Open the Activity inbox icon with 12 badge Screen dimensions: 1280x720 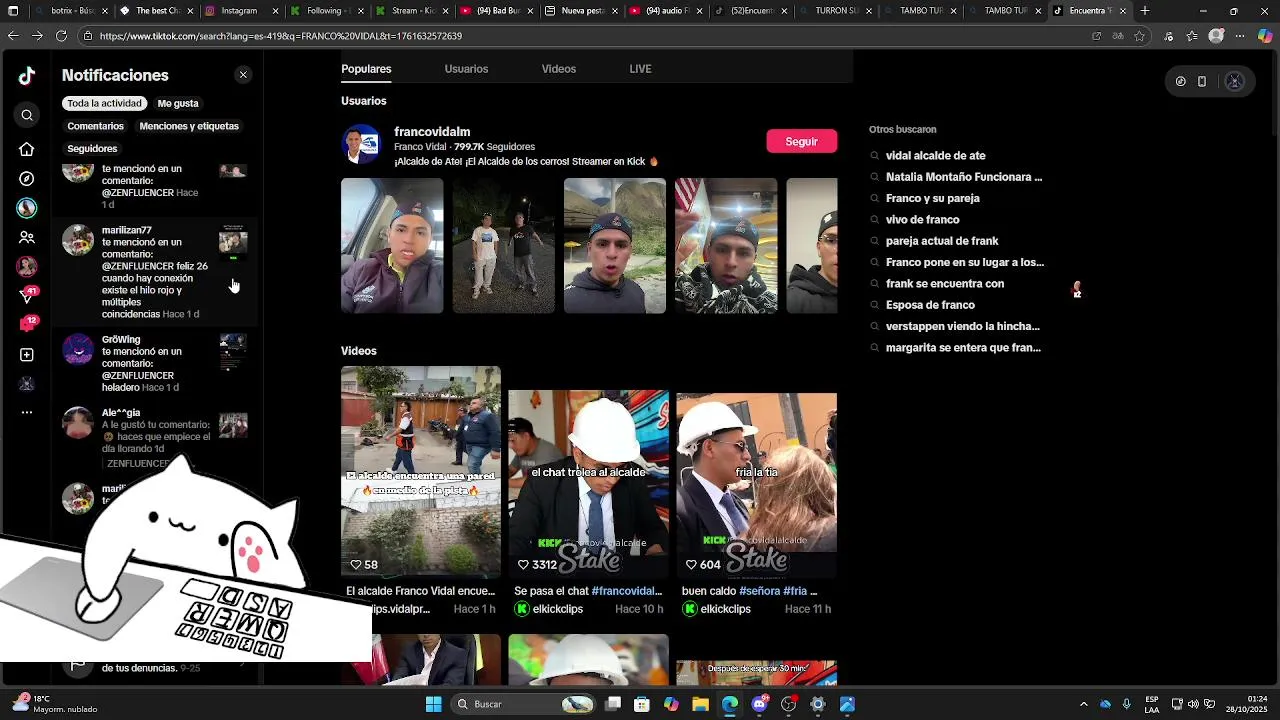[x=27, y=324]
